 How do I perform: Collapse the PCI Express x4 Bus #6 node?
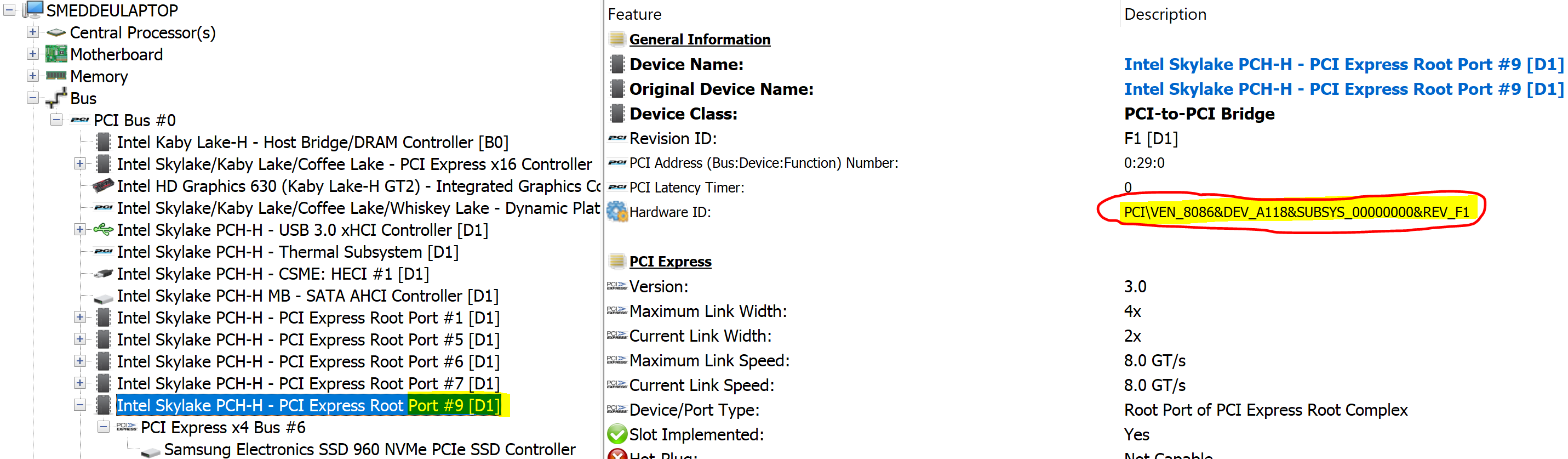point(104,427)
